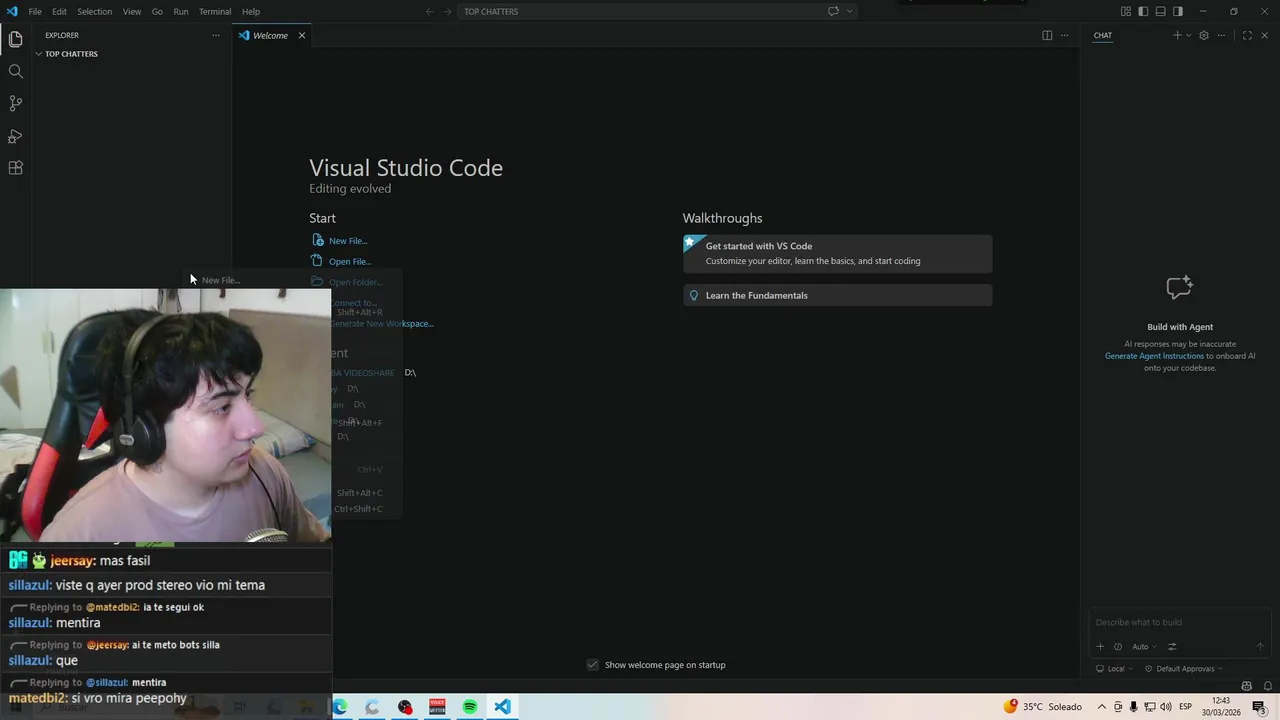1280x720 pixels.
Task: Click the send arrow in chat input
Action: (x=1260, y=647)
